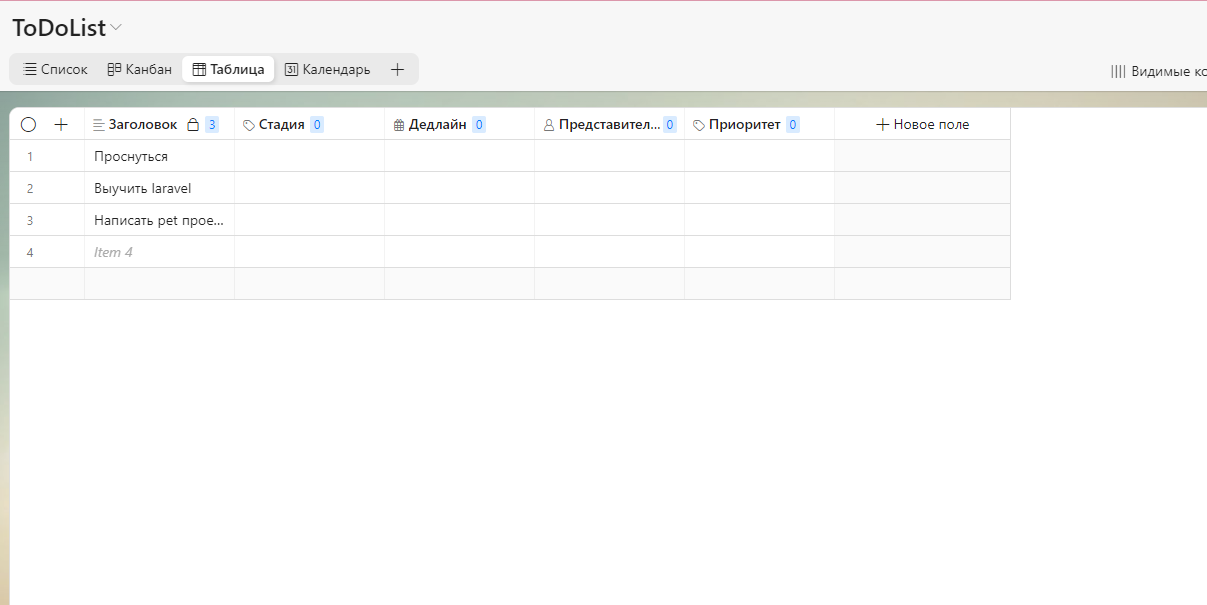Select the Таблица view tab
This screenshot has height=605, width=1207.
228,69
